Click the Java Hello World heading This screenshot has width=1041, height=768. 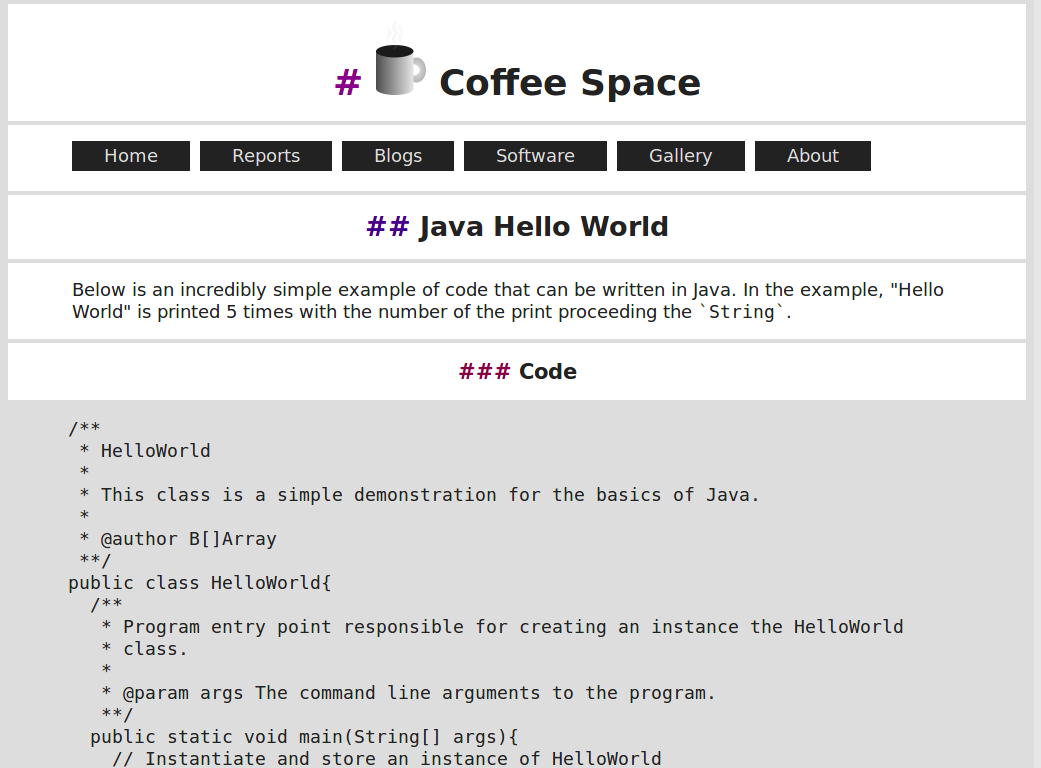[x=543, y=227]
